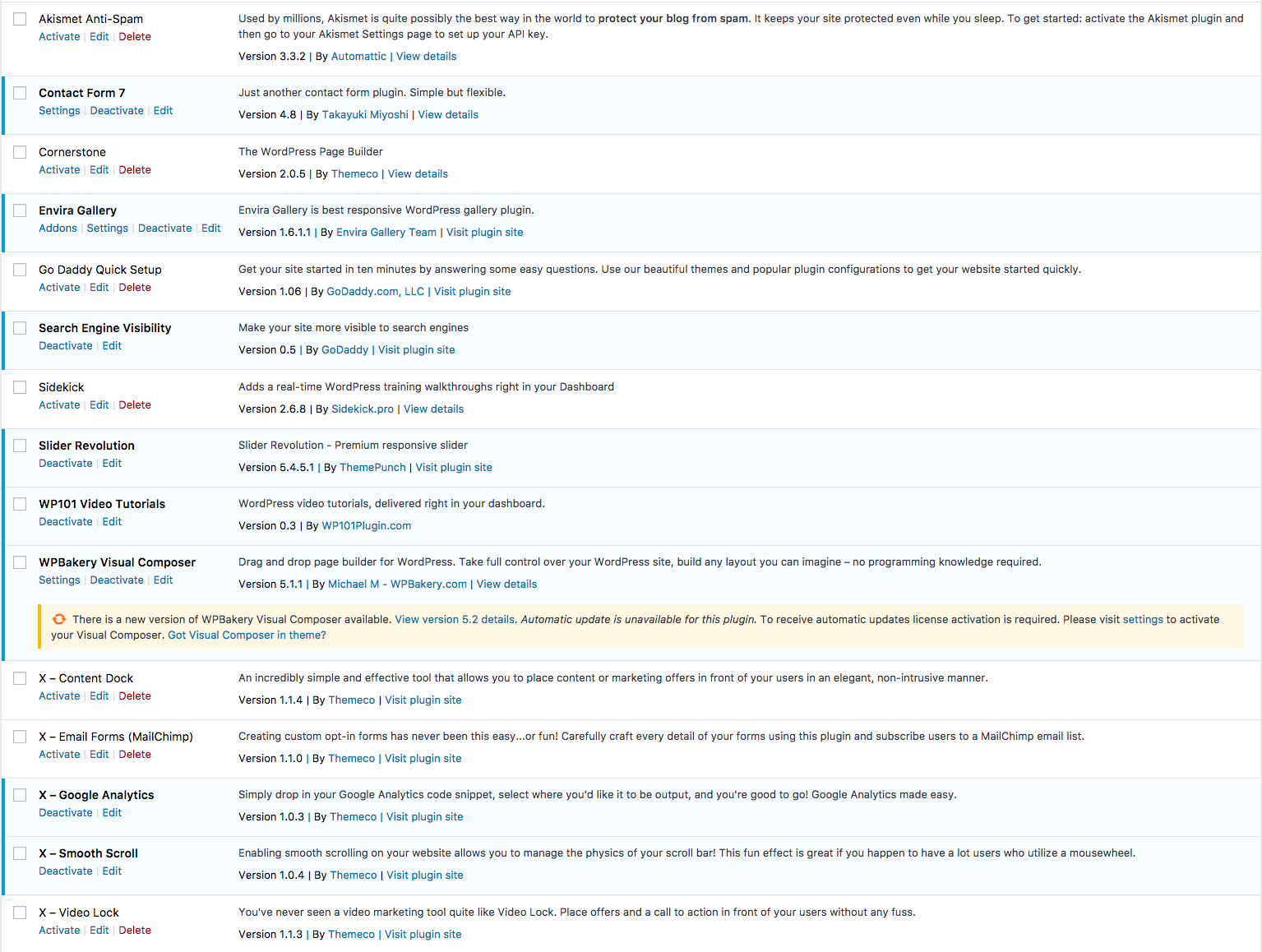Delete the Akismet Anti-Spam plugin
The height and width of the screenshot is (952, 1262).
pos(135,36)
